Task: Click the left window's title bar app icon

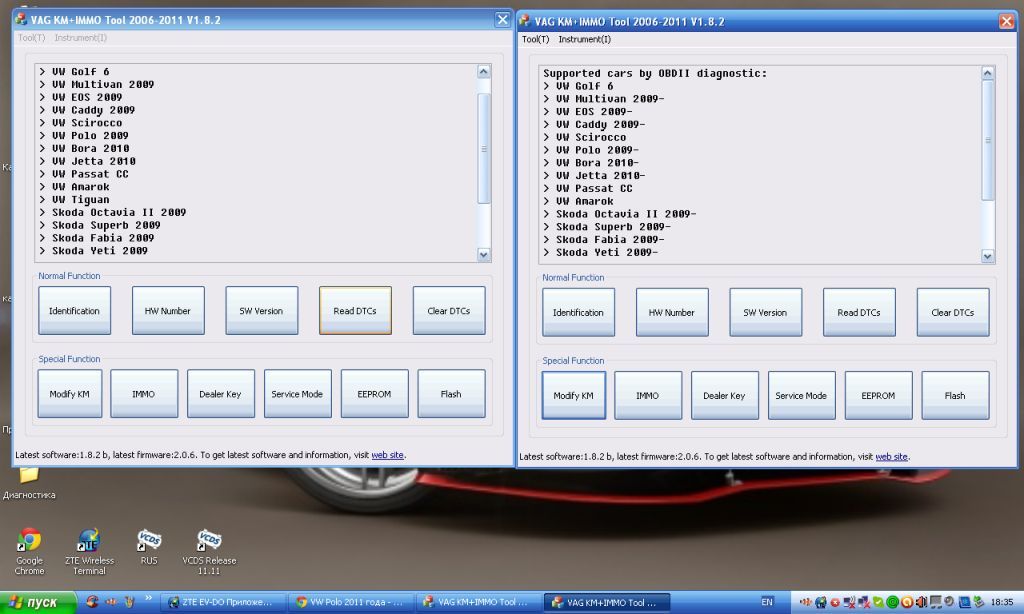Action: tap(21, 20)
